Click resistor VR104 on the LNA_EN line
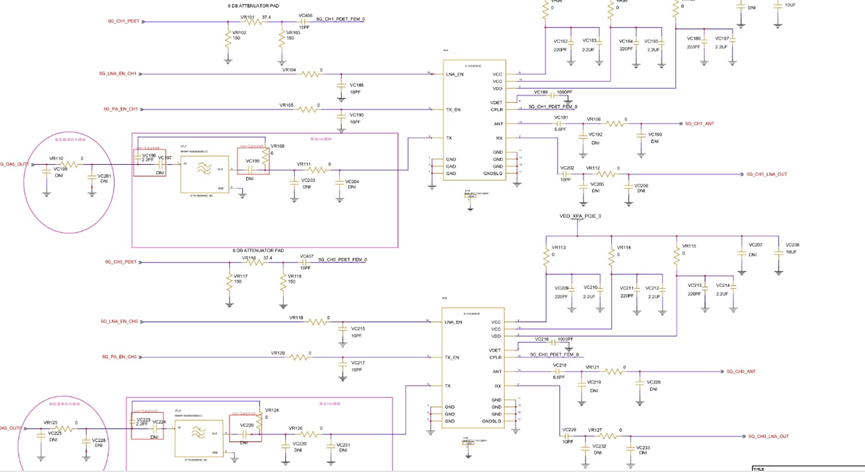Image resolution: width=865 pixels, height=472 pixels. (x=318, y=74)
